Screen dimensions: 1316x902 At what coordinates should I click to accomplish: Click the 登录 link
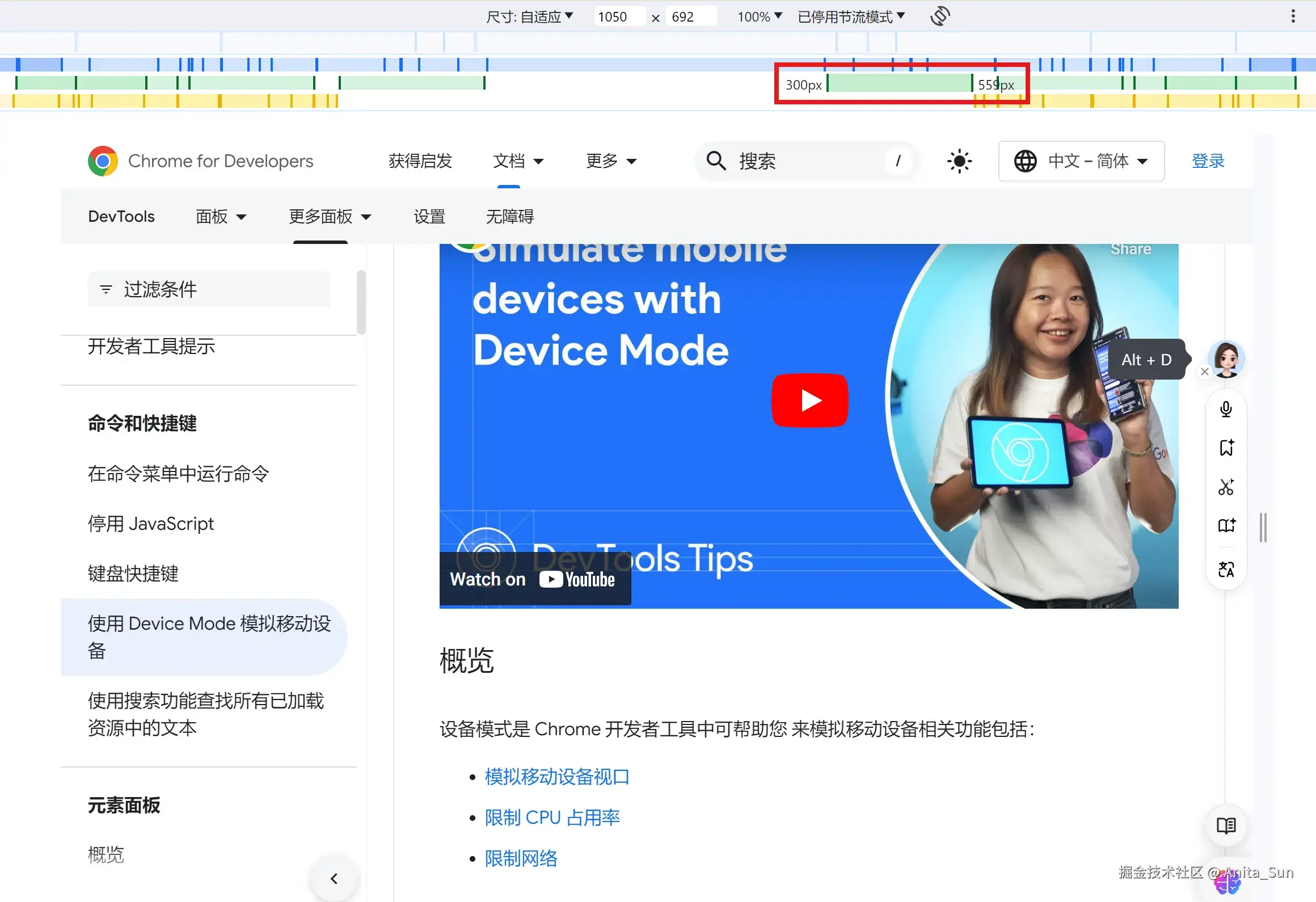point(1208,161)
